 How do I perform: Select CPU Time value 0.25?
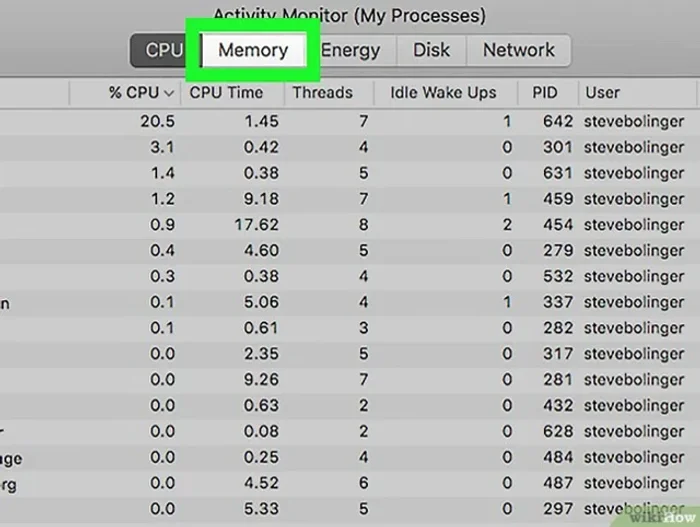261,457
